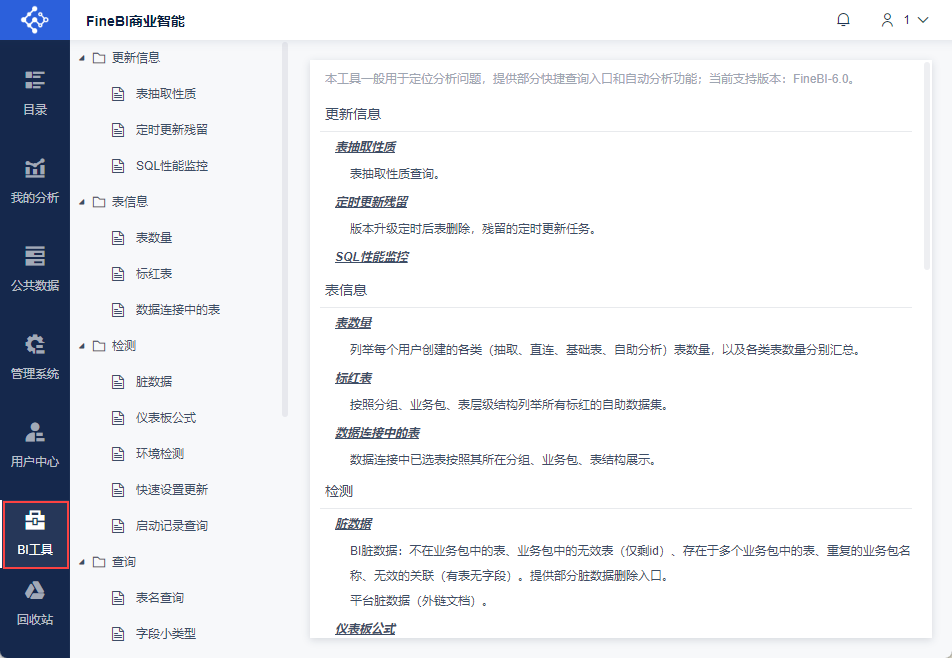Select the BI工具 toolbox icon
Viewport: 952px width, 658px height.
click(35, 520)
